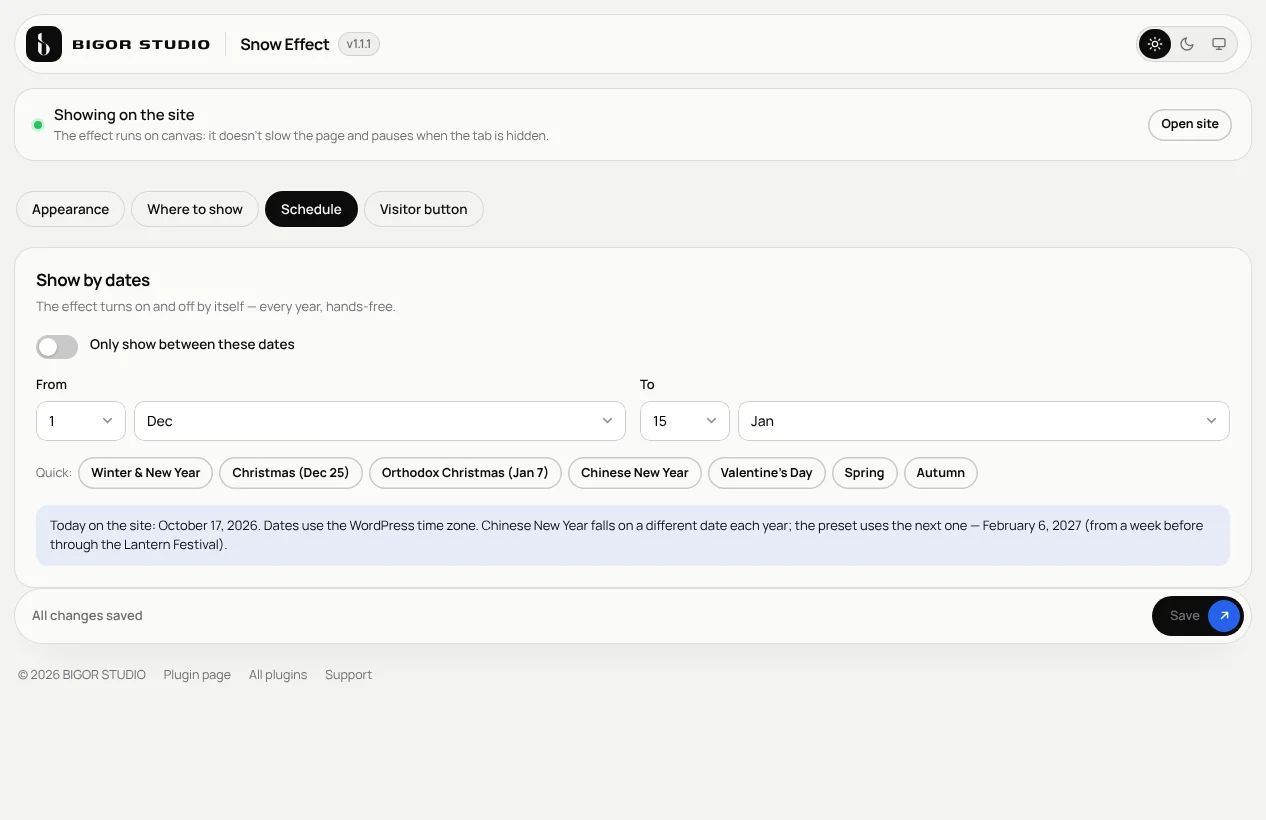Open the Where to show tab
This screenshot has width=1266, height=820.
[195, 209]
